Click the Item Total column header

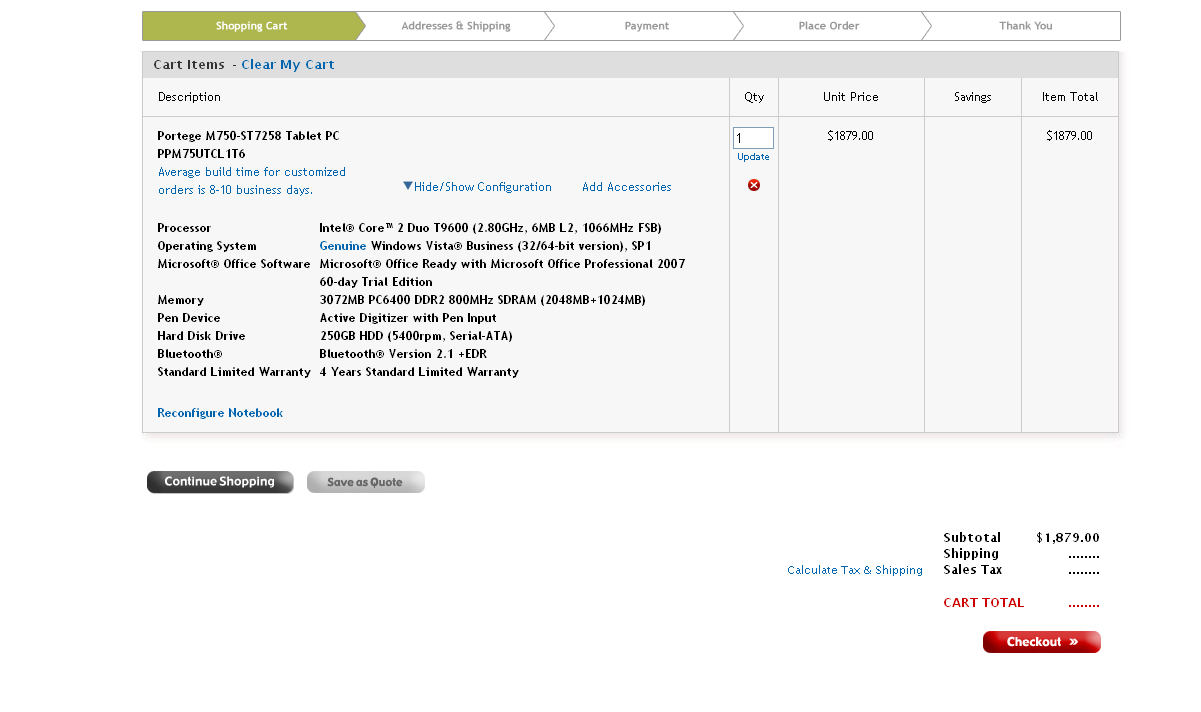(x=1069, y=97)
